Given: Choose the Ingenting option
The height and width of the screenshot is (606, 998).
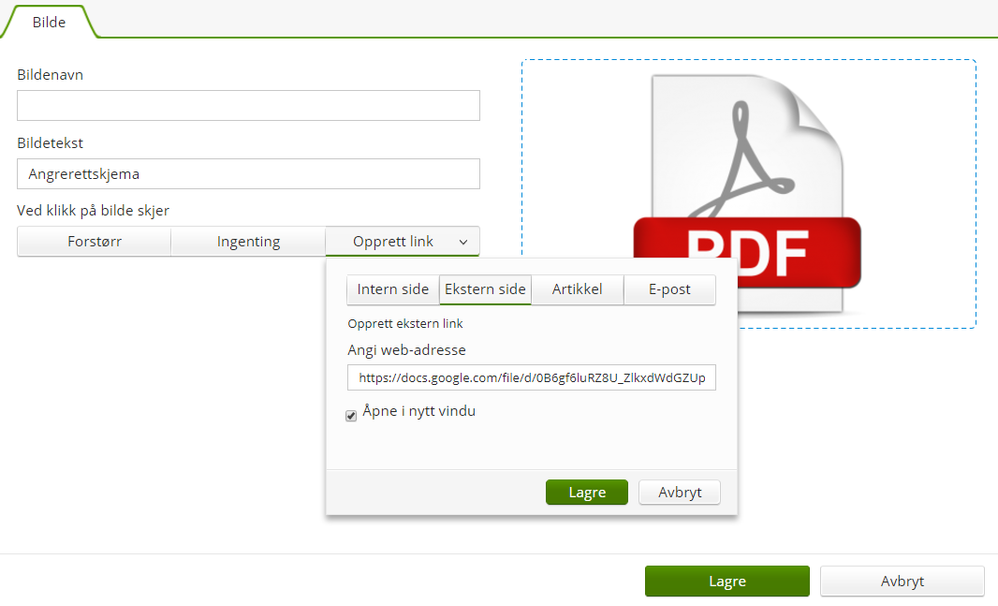Looking at the screenshot, I should (x=248, y=242).
